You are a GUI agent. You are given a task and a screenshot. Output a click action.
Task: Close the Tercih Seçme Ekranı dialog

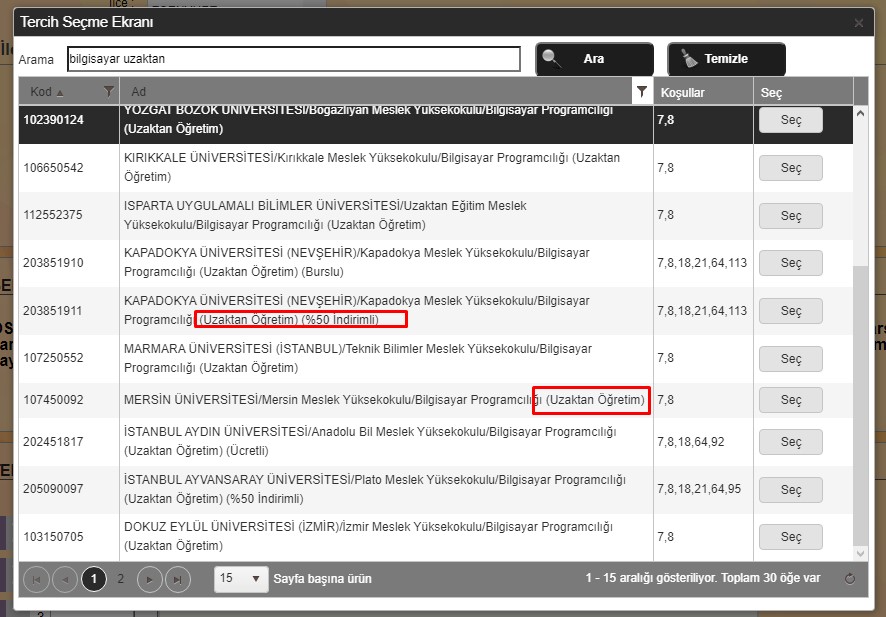[858, 23]
